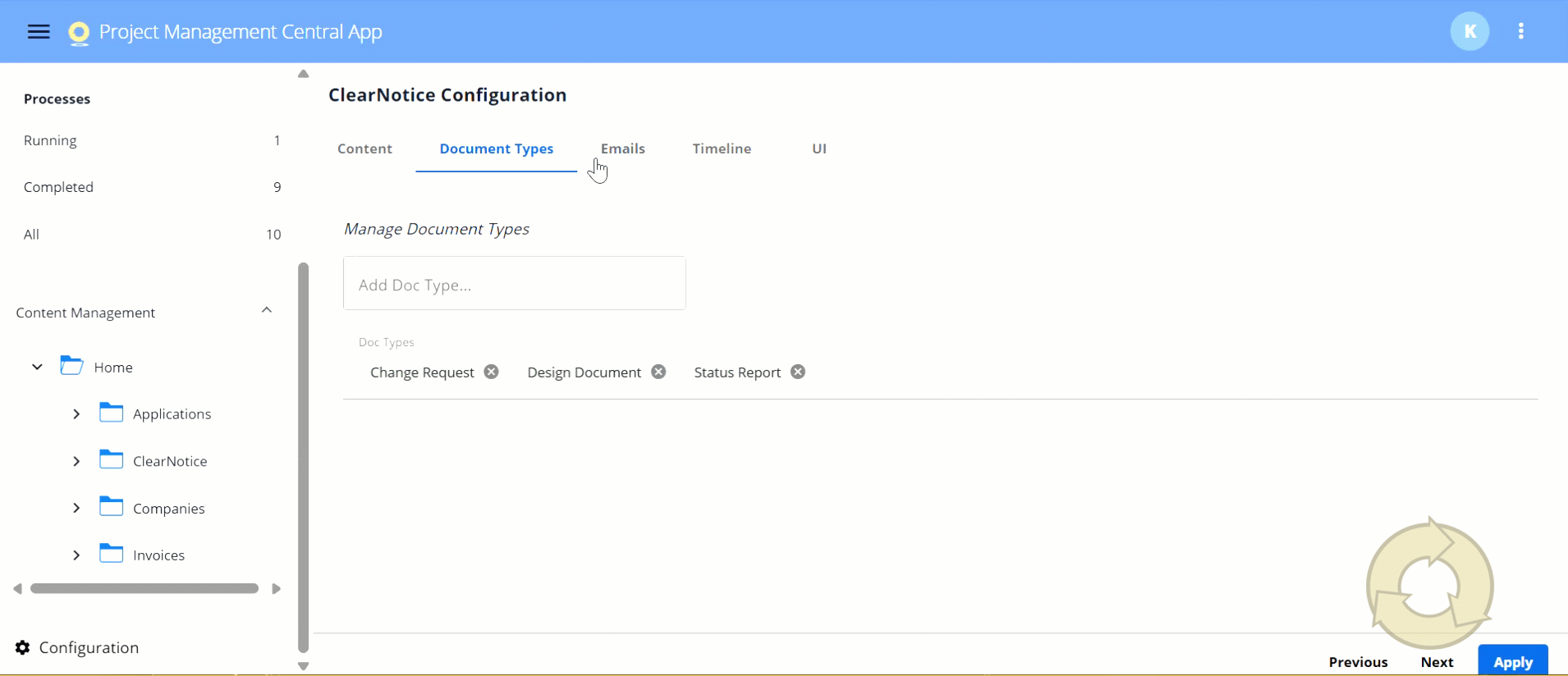Open the Timeline tab
The height and width of the screenshot is (676, 1568).
[722, 148]
